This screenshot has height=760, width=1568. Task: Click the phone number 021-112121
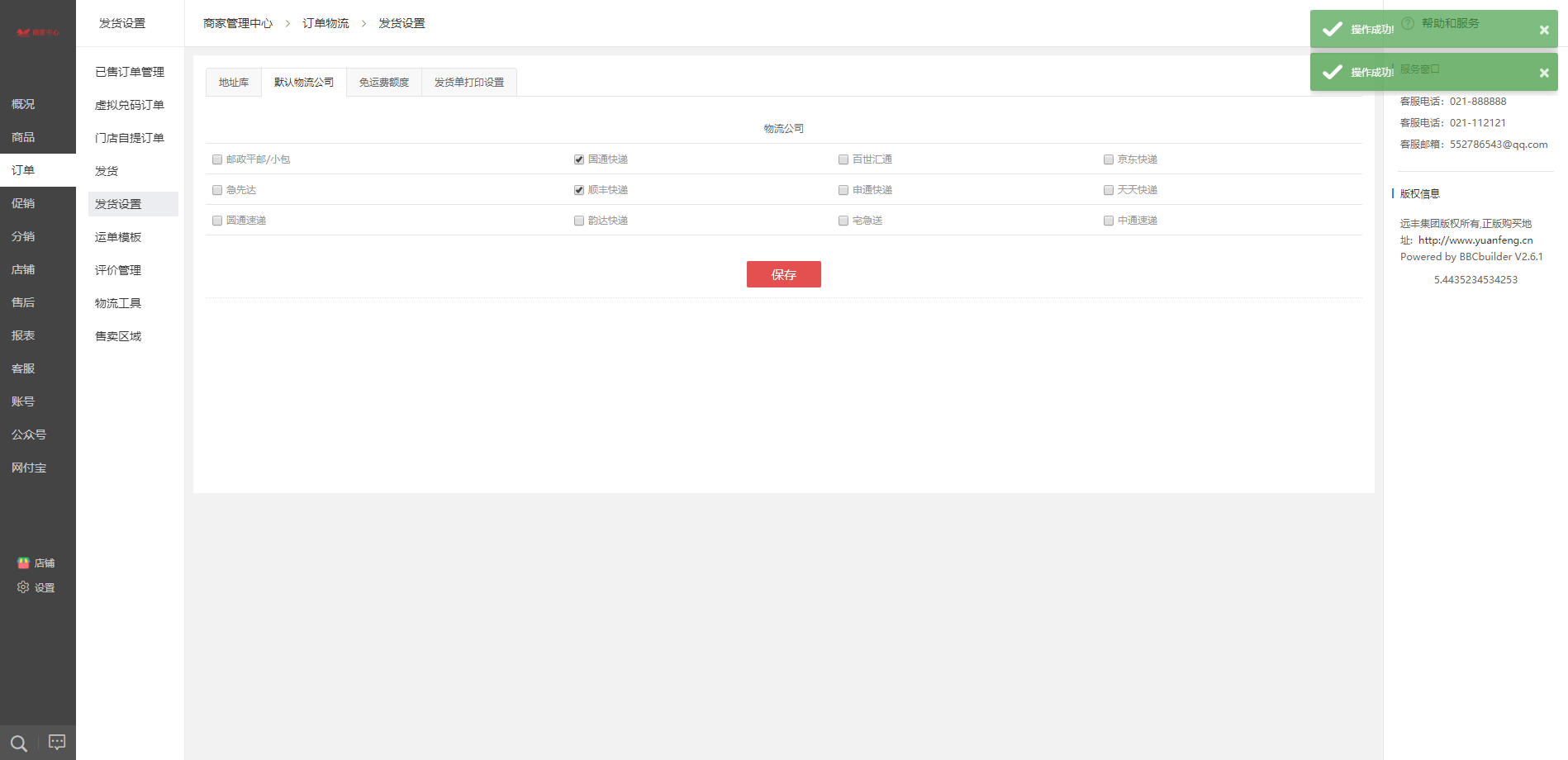[1478, 122]
